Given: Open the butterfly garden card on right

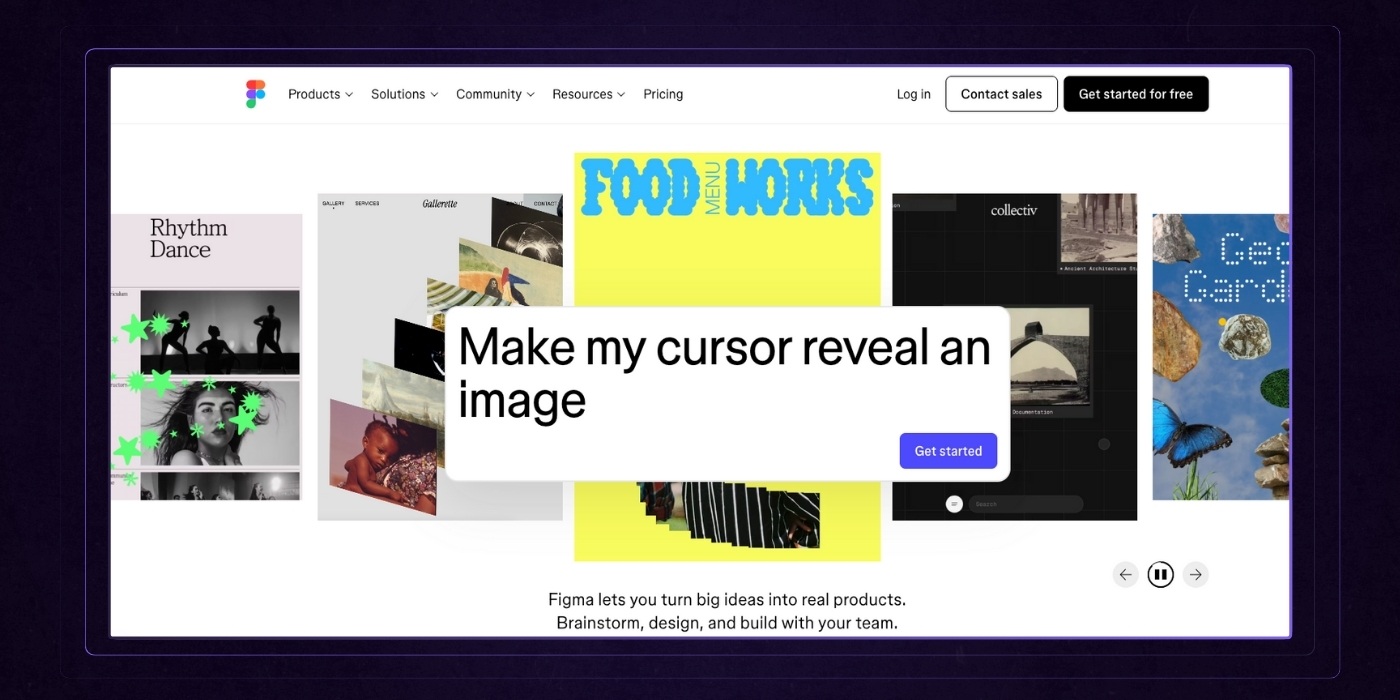Looking at the screenshot, I should click(1220, 356).
